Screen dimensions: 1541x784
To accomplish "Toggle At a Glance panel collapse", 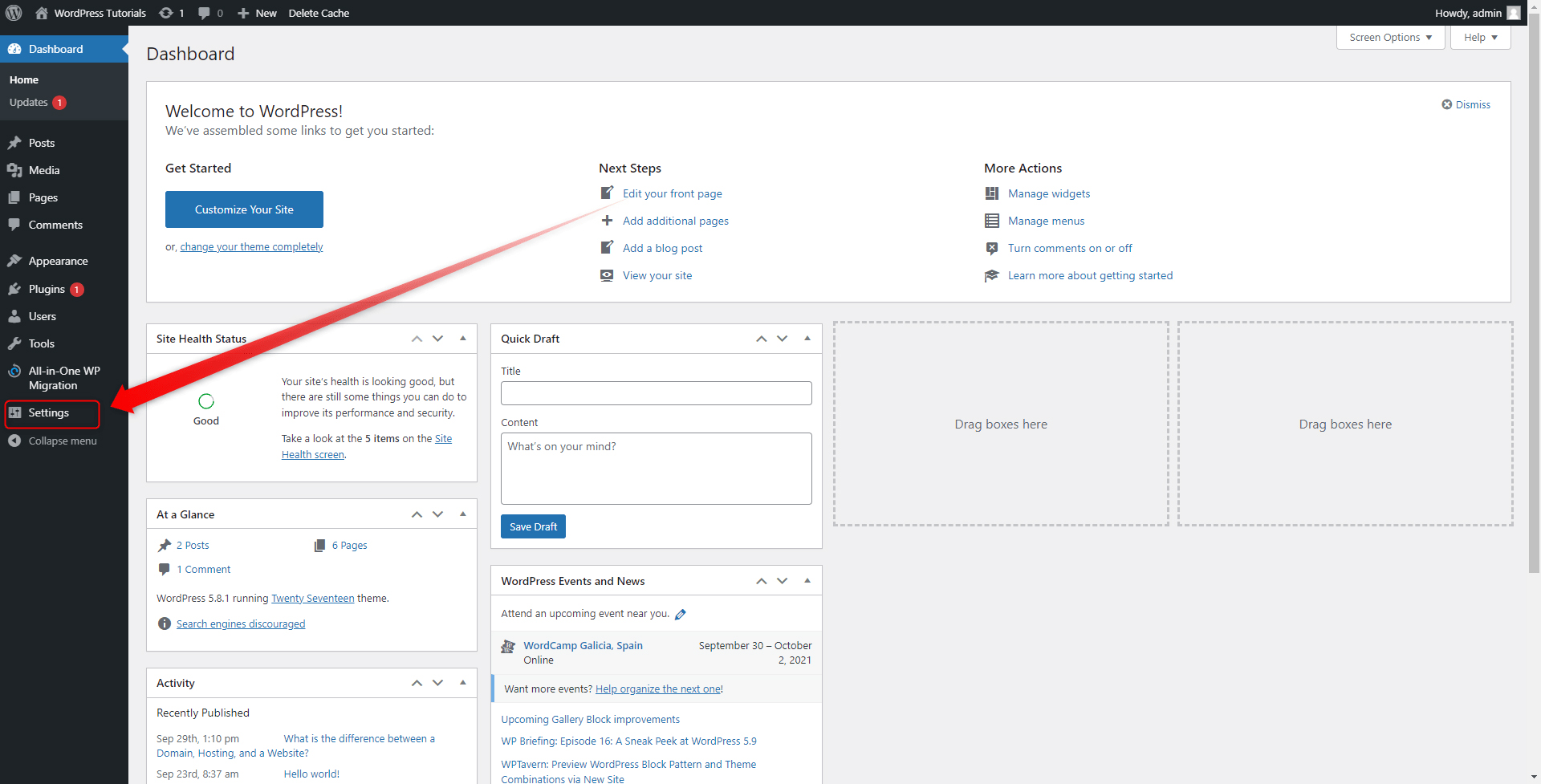I will point(463,514).
